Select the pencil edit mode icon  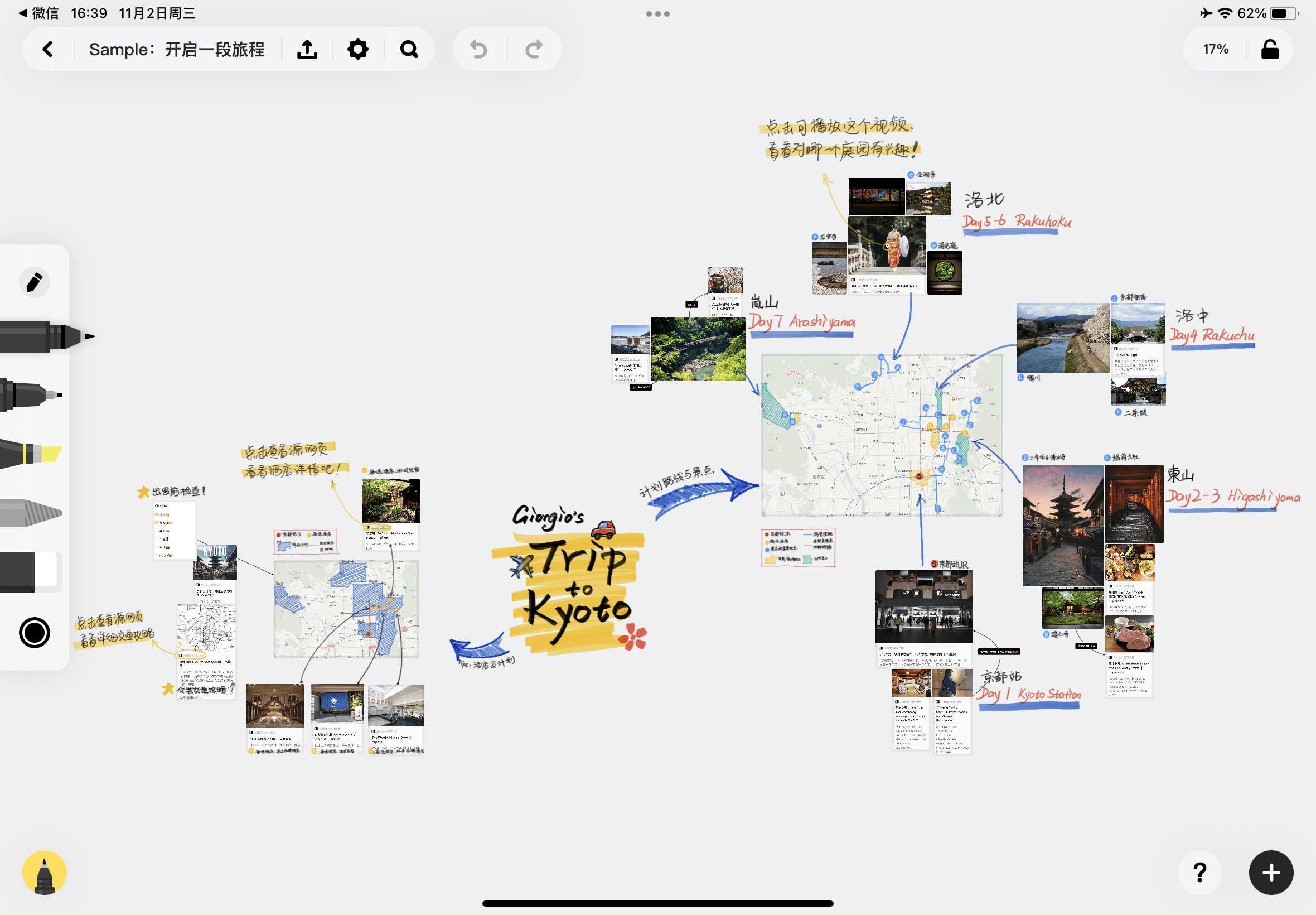[x=35, y=282]
